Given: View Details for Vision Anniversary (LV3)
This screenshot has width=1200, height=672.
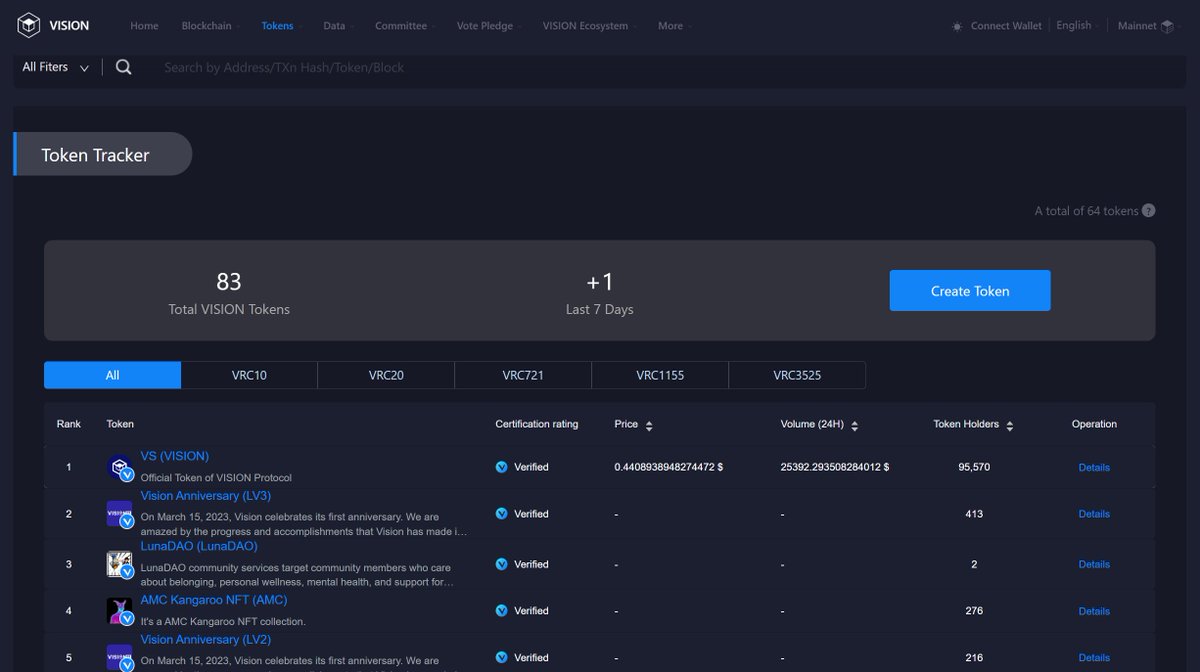Looking at the screenshot, I should click(x=1094, y=514).
